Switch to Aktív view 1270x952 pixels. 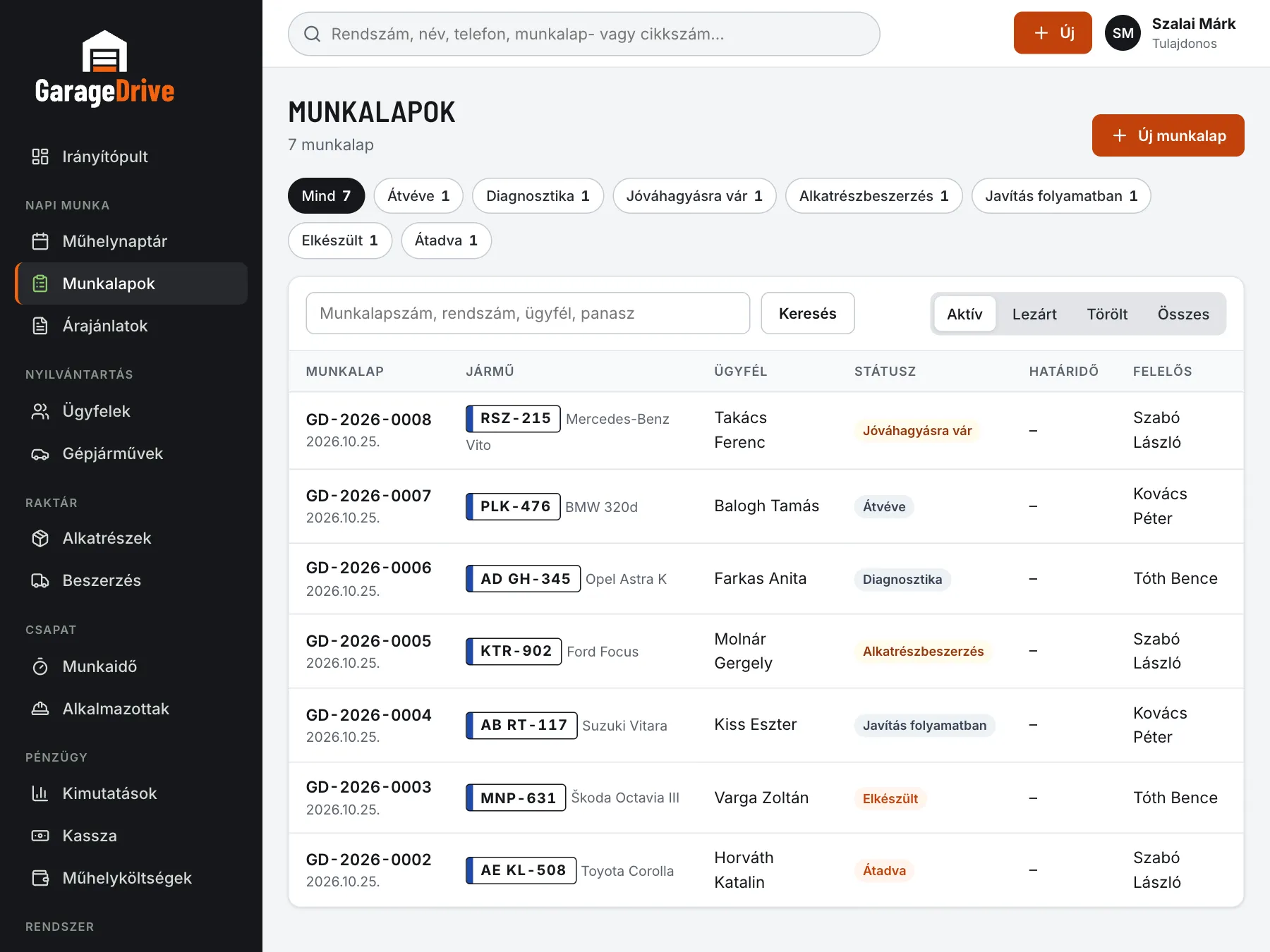[x=964, y=314]
